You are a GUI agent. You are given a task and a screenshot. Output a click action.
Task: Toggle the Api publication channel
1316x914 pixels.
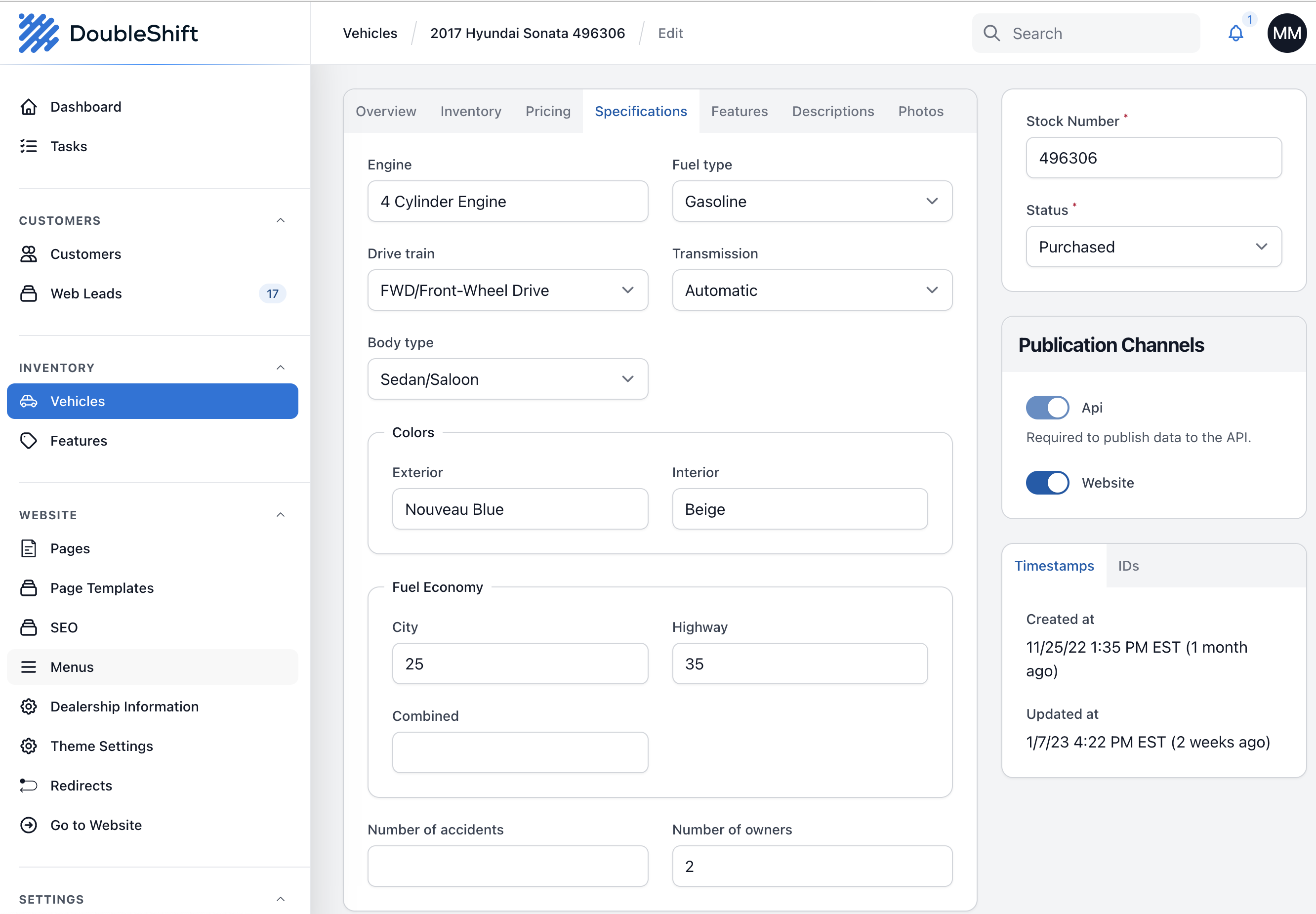pyautogui.click(x=1047, y=408)
